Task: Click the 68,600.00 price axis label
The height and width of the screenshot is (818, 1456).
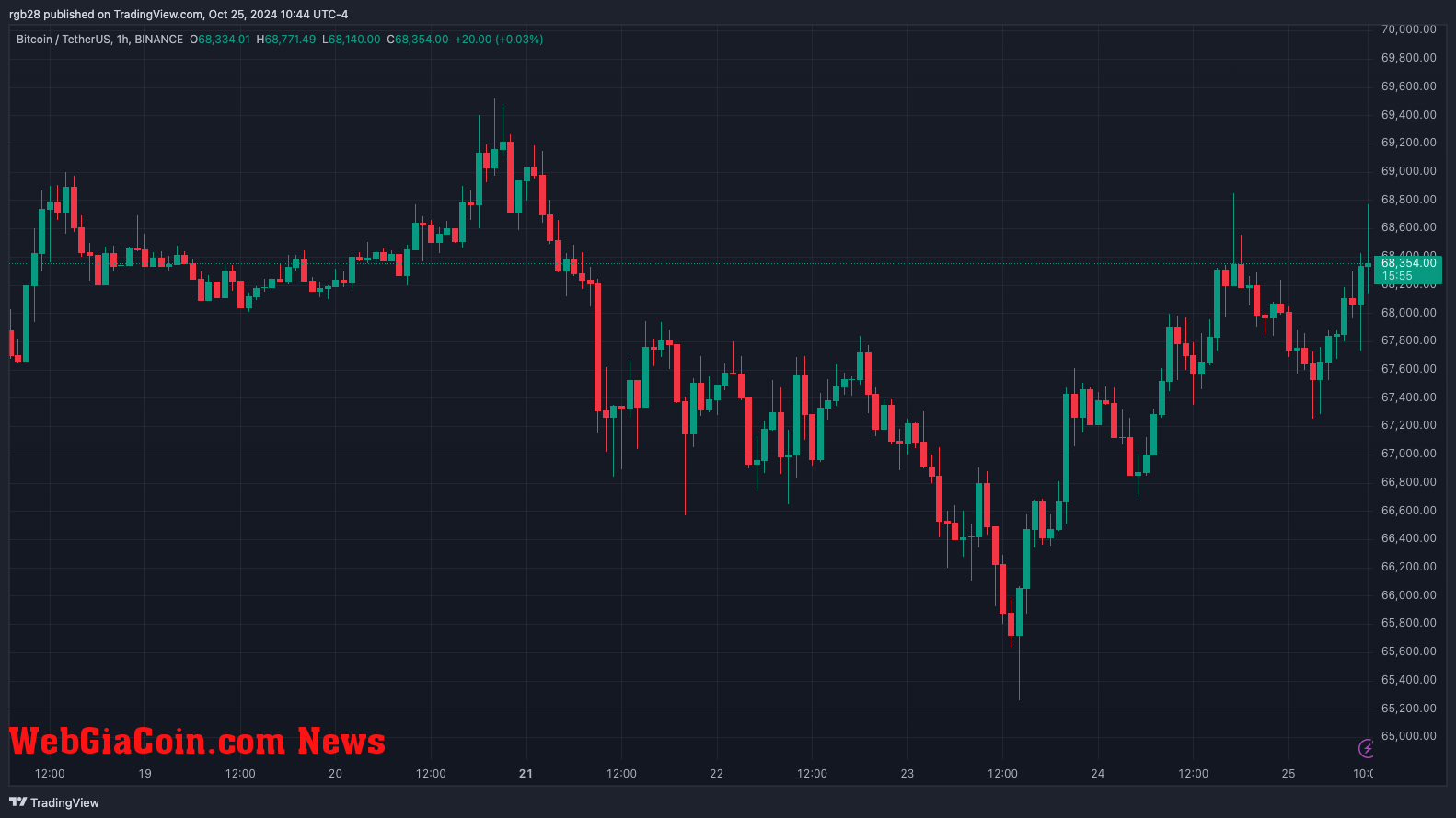Action: point(1409,227)
